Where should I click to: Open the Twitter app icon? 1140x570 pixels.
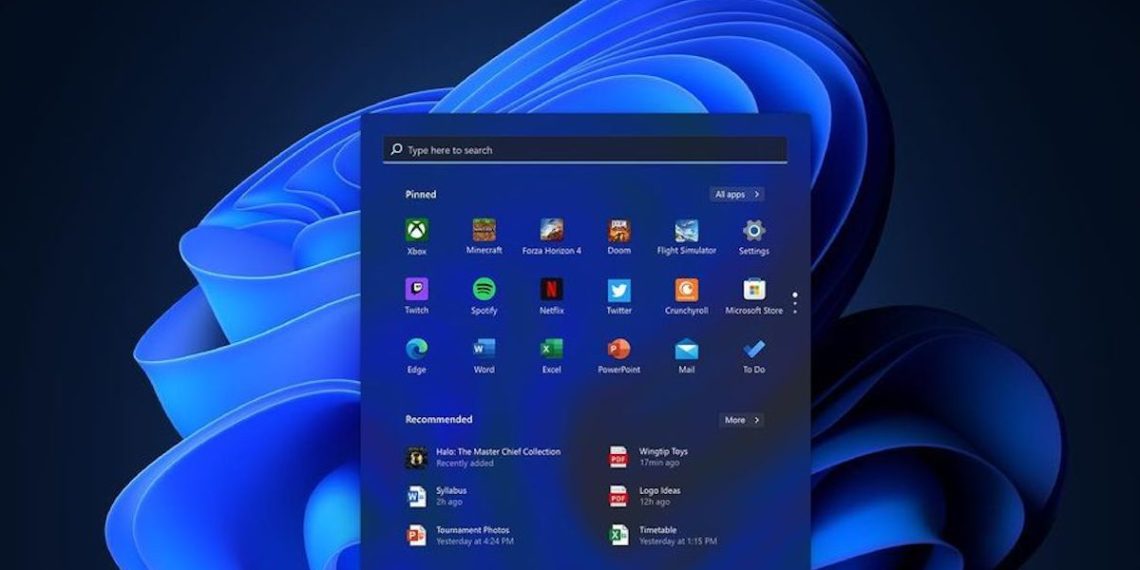(x=619, y=290)
